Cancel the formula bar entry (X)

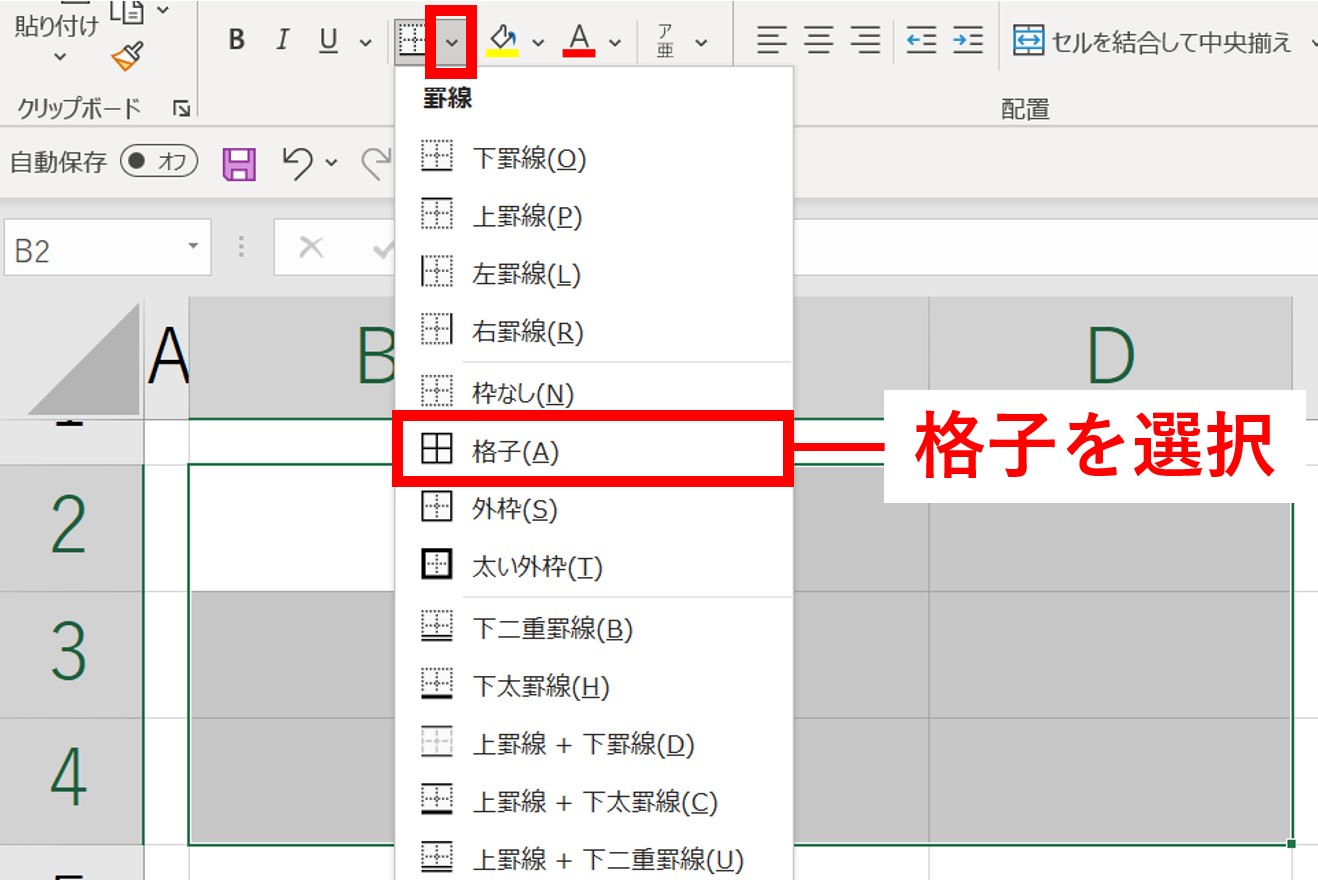(x=311, y=247)
